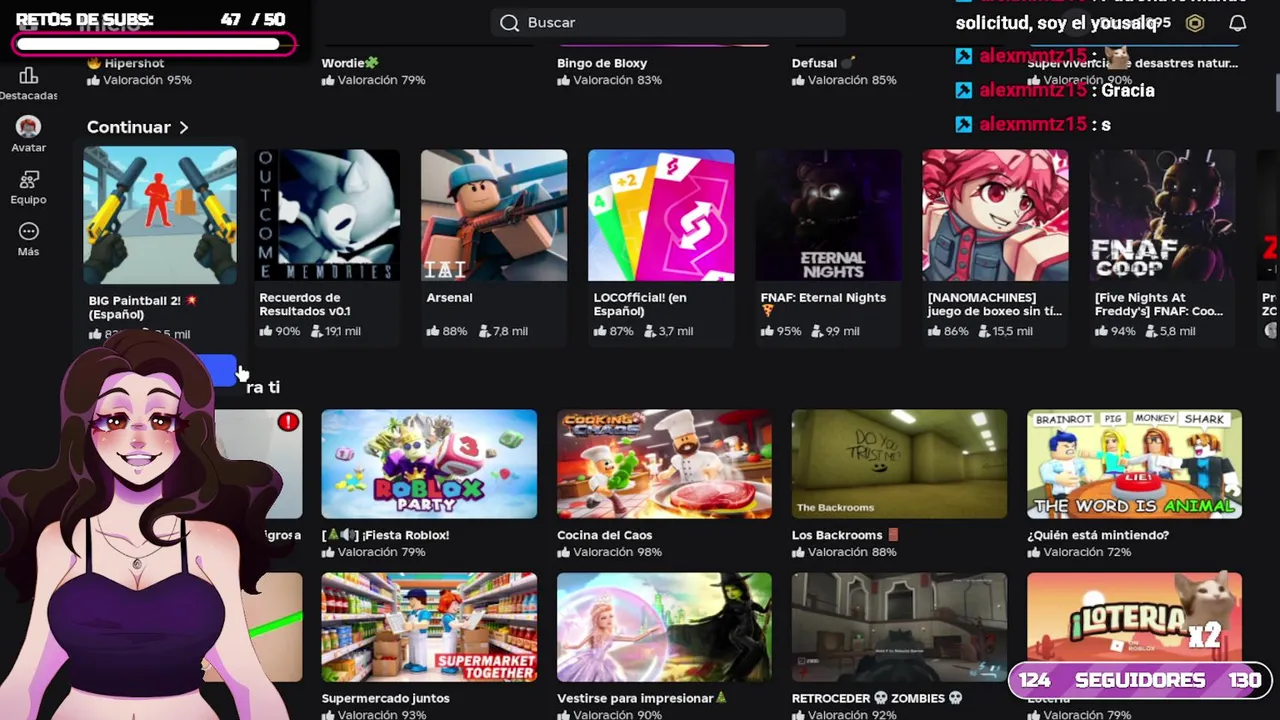Click the Supermercado juntos title
This screenshot has width=1280, height=720.
(385, 698)
